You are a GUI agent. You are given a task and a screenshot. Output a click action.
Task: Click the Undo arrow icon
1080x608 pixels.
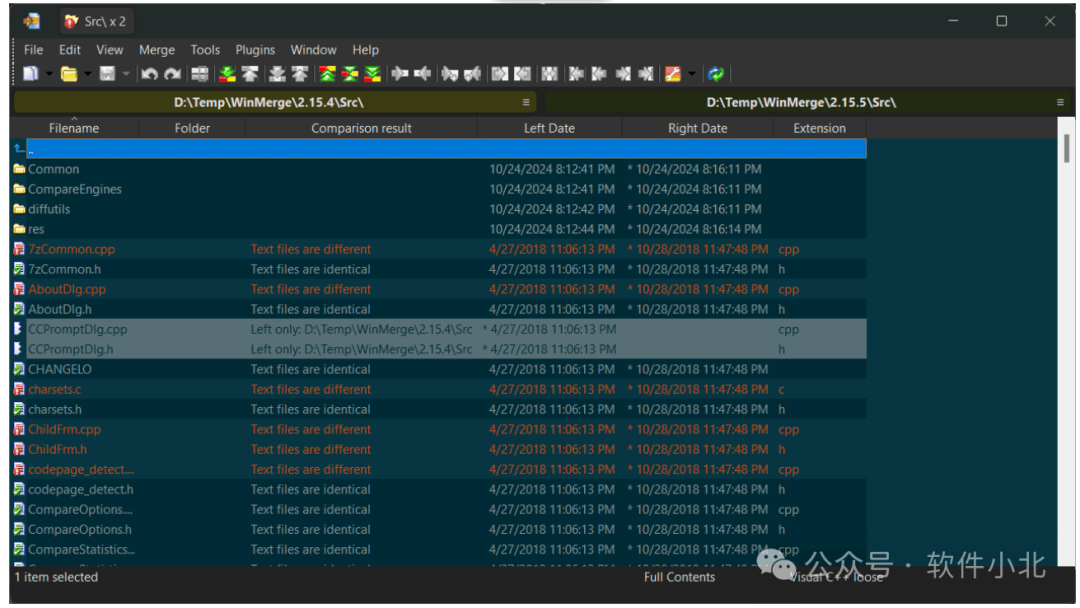click(x=149, y=74)
